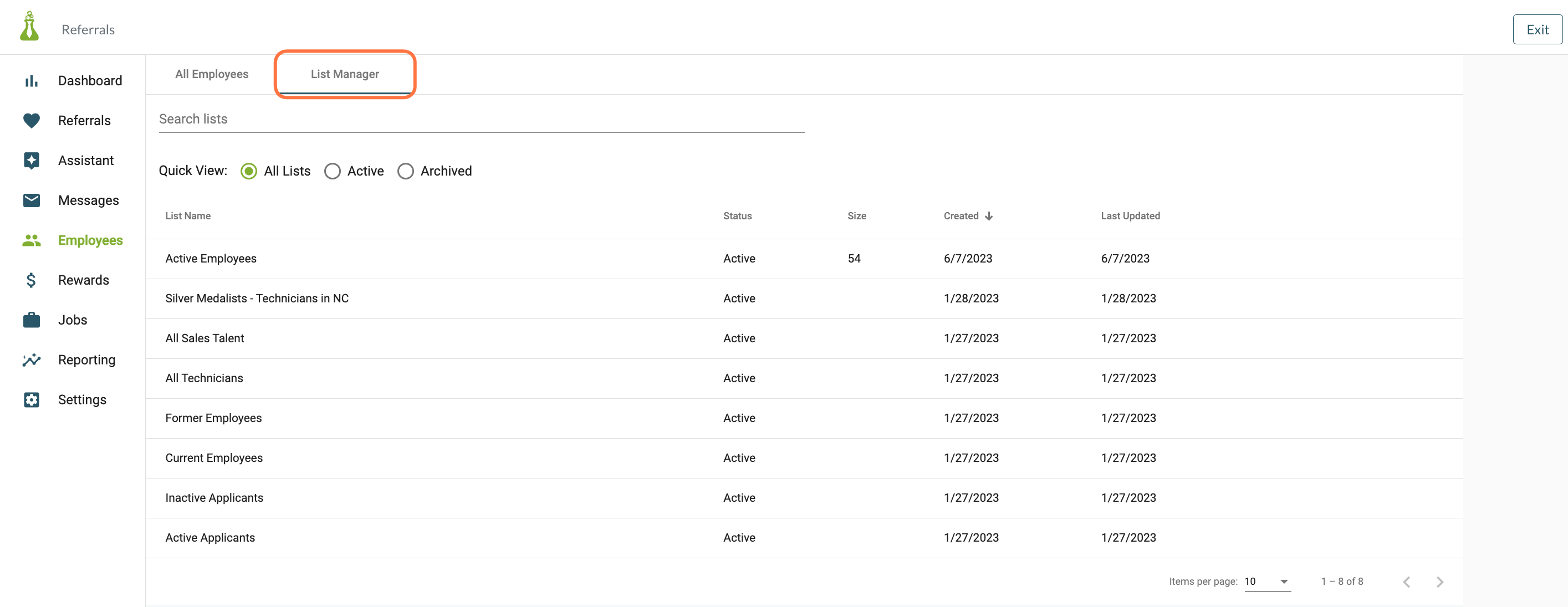Open the Active Employees list
Viewport: 1568px width, 607px height.
click(x=211, y=259)
